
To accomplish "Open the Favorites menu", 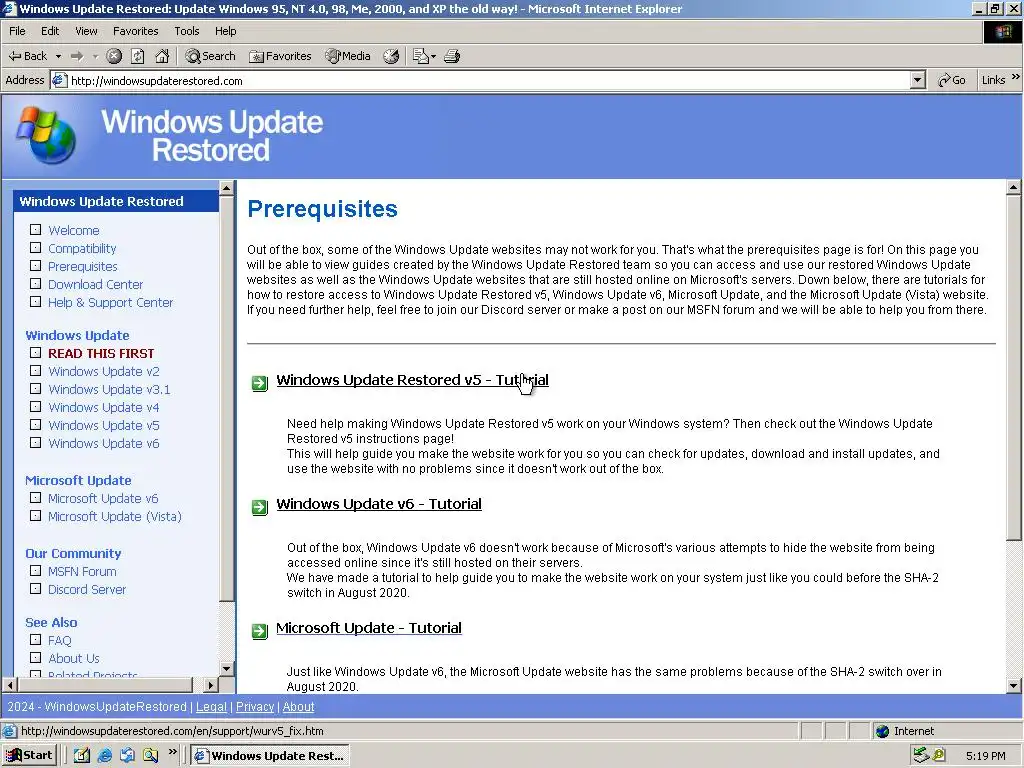I will tap(135, 31).
